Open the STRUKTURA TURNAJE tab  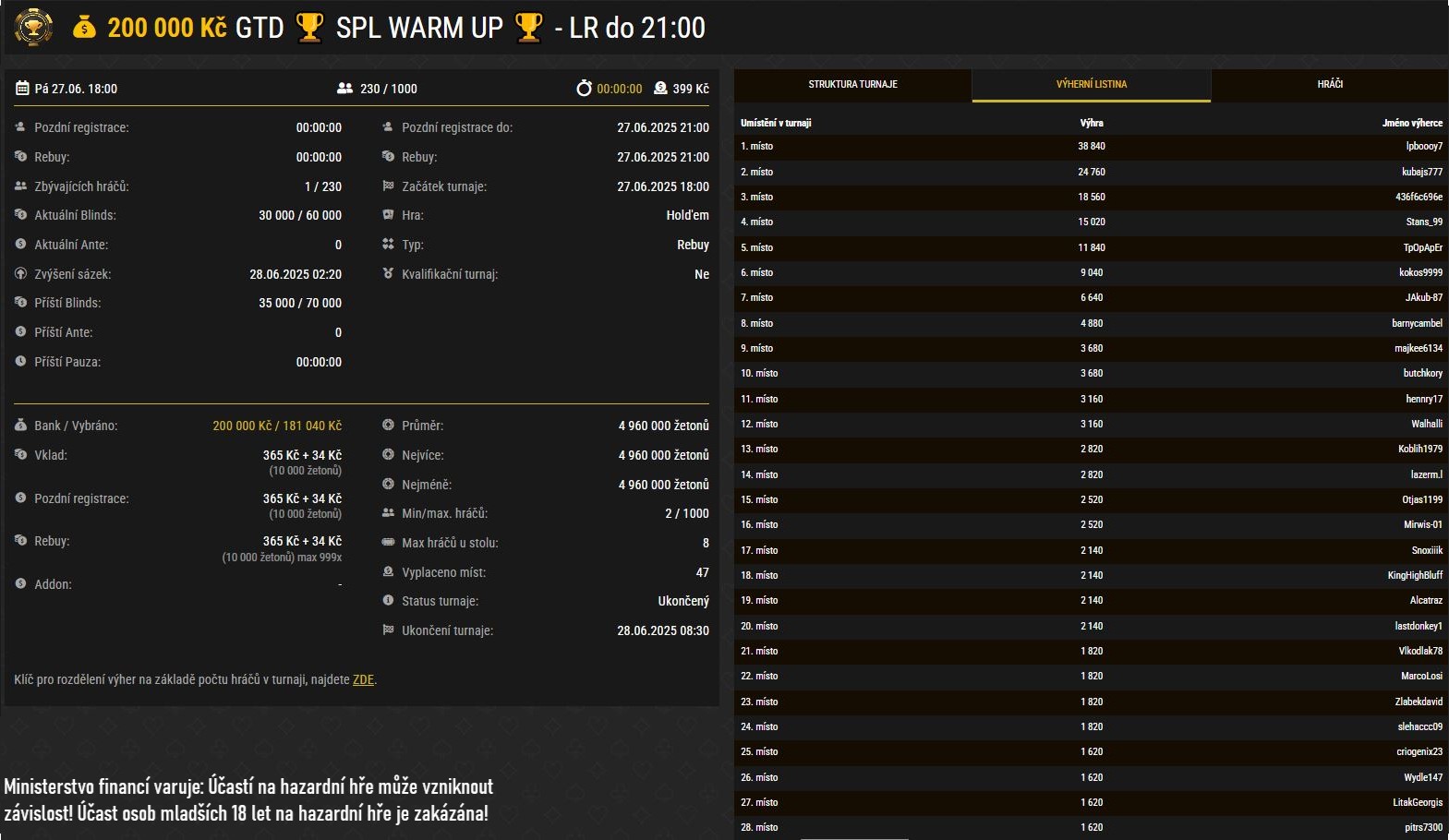pyautogui.click(x=852, y=84)
